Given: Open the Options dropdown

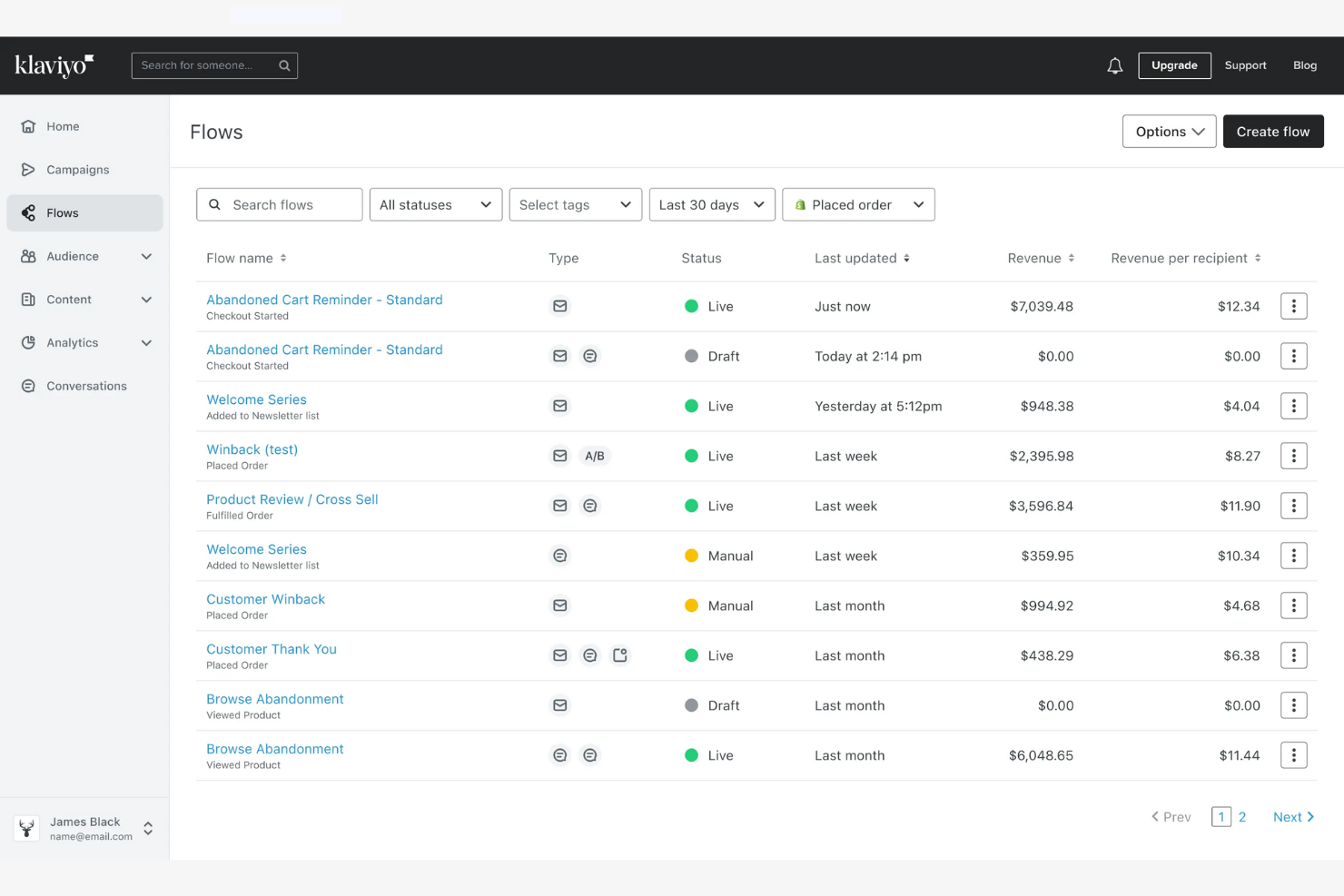Looking at the screenshot, I should point(1169,131).
